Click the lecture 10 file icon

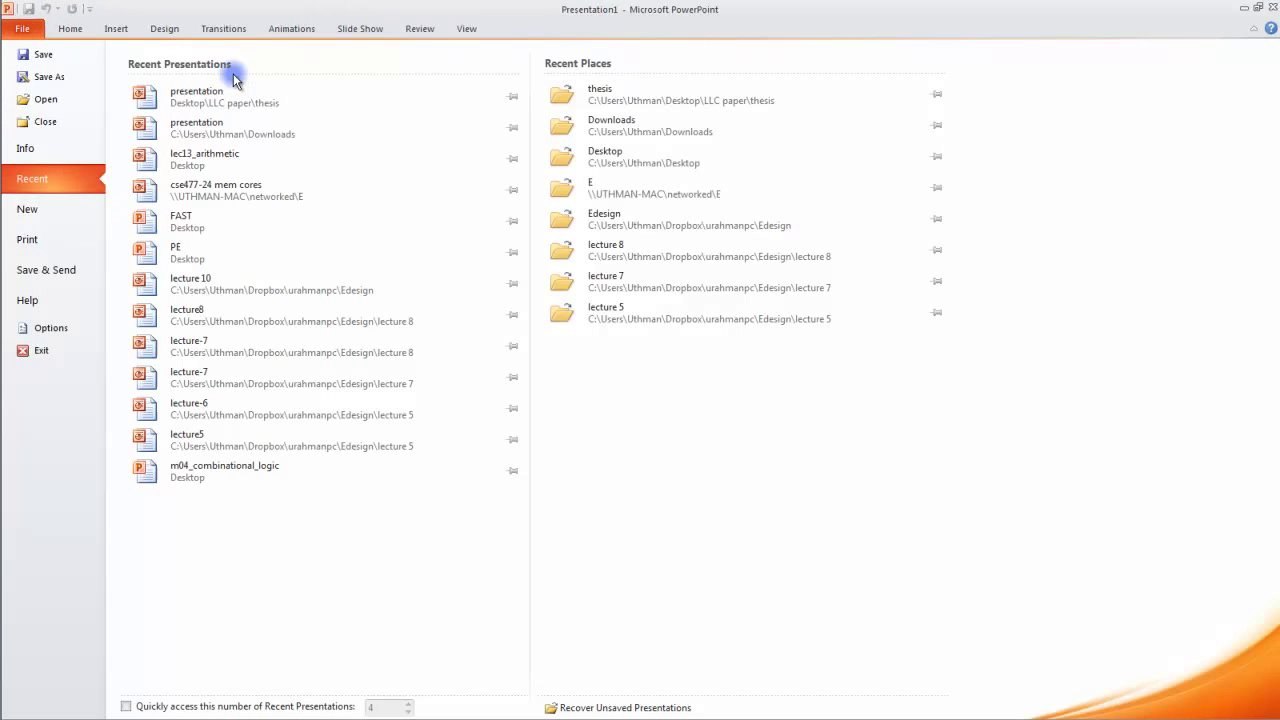click(x=145, y=284)
